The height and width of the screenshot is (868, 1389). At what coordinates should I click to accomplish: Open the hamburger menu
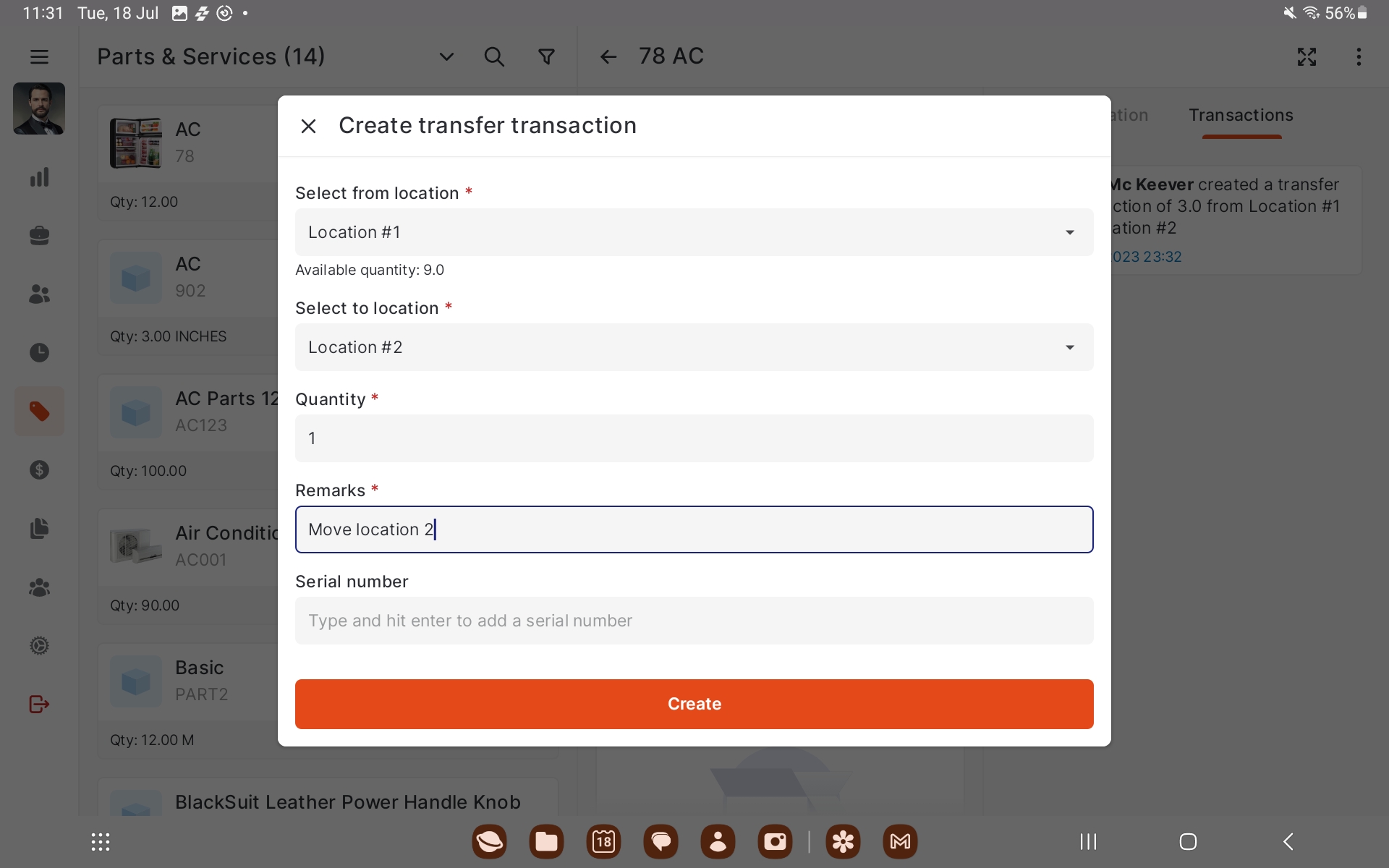(39, 56)
